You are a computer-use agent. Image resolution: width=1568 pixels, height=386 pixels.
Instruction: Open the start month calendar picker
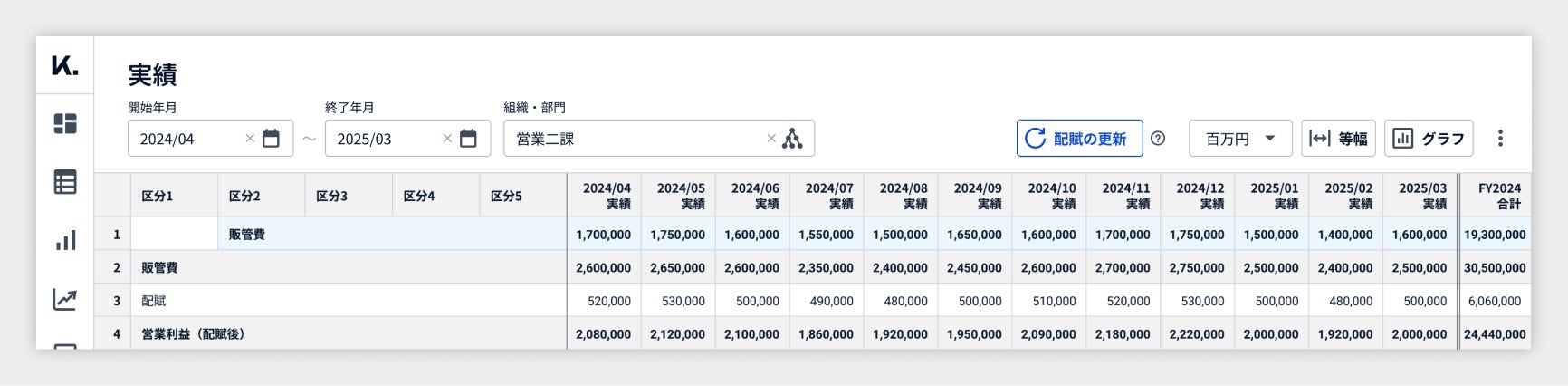271,139
